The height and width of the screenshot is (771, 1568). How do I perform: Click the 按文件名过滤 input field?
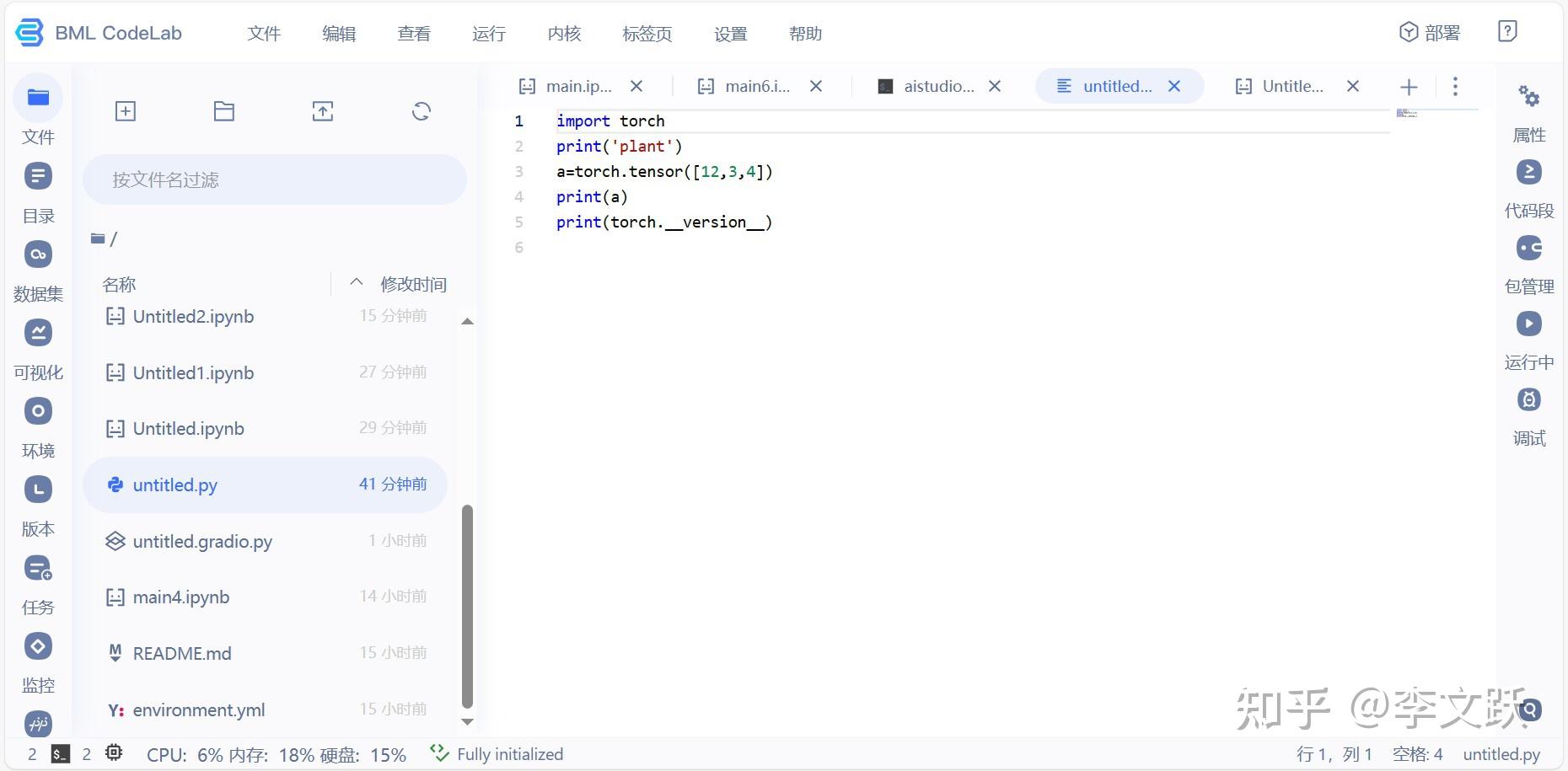click(274, 179)
